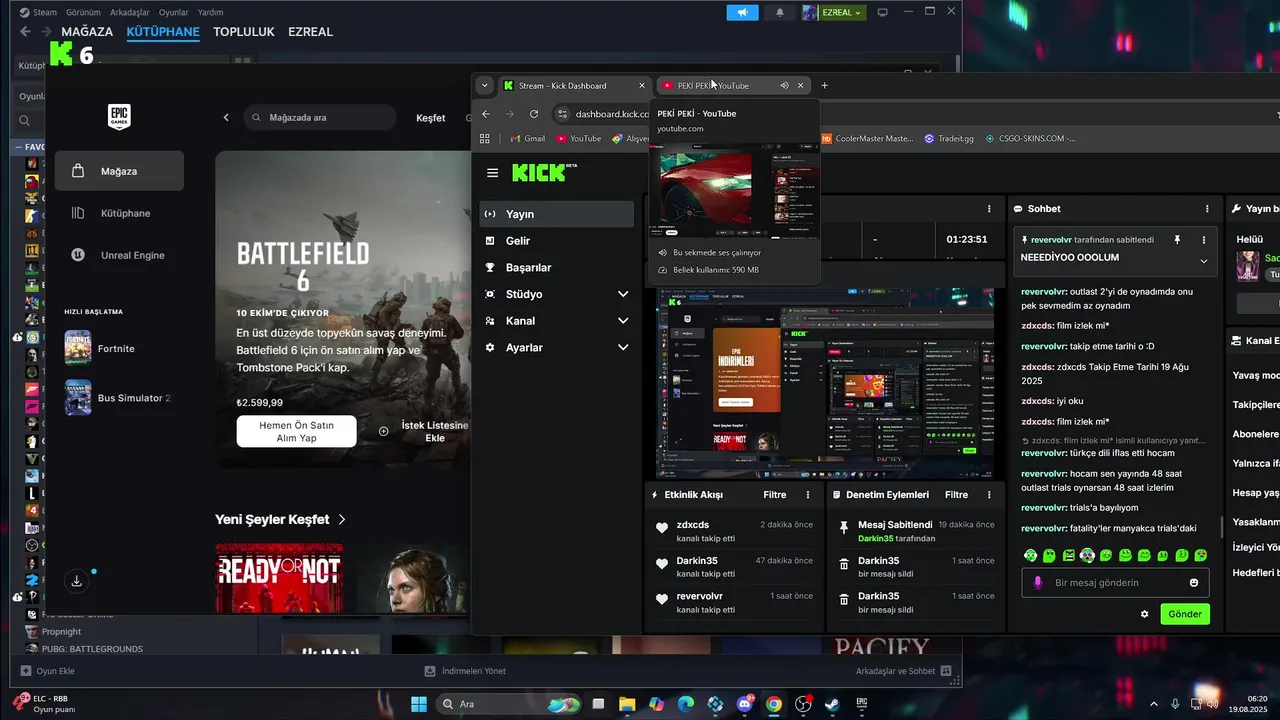Open Epic Games Launcher from taskbar
Image resolution: width=1280 pixels, height=720 pixels.
[x=861, y=704]
